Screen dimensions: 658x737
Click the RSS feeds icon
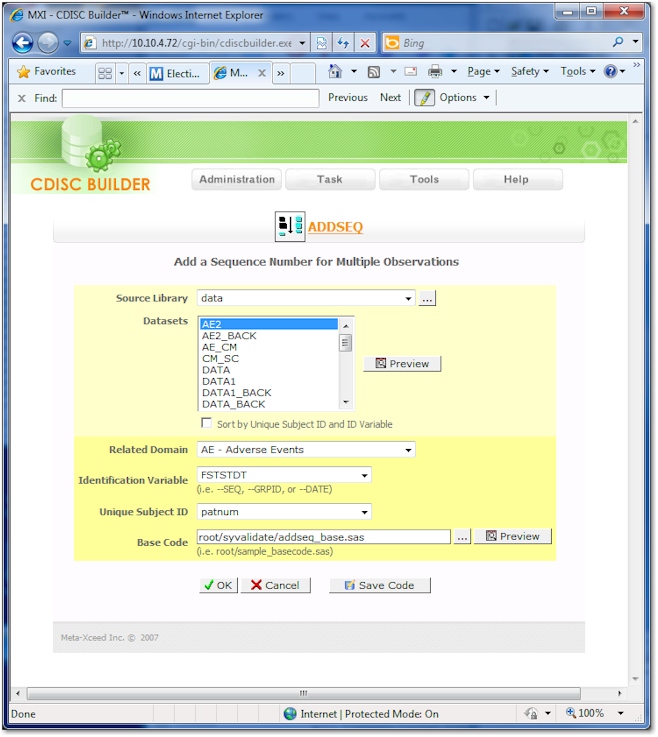374,72
